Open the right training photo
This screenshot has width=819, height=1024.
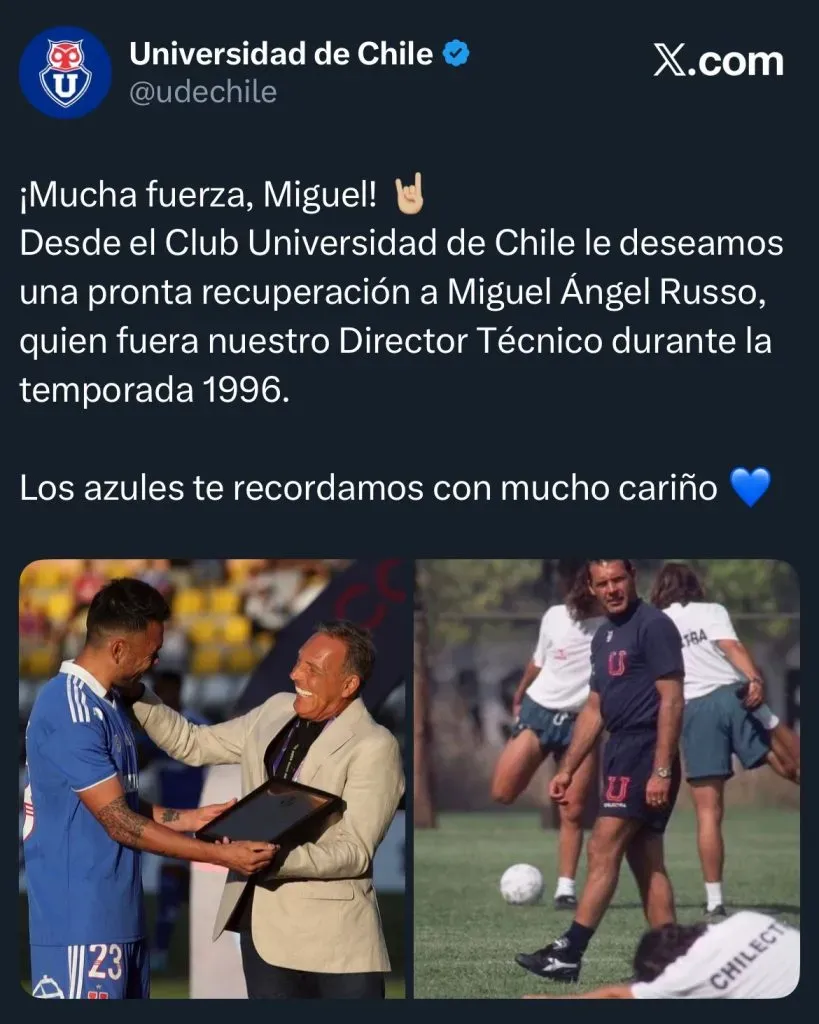(607, 778)
